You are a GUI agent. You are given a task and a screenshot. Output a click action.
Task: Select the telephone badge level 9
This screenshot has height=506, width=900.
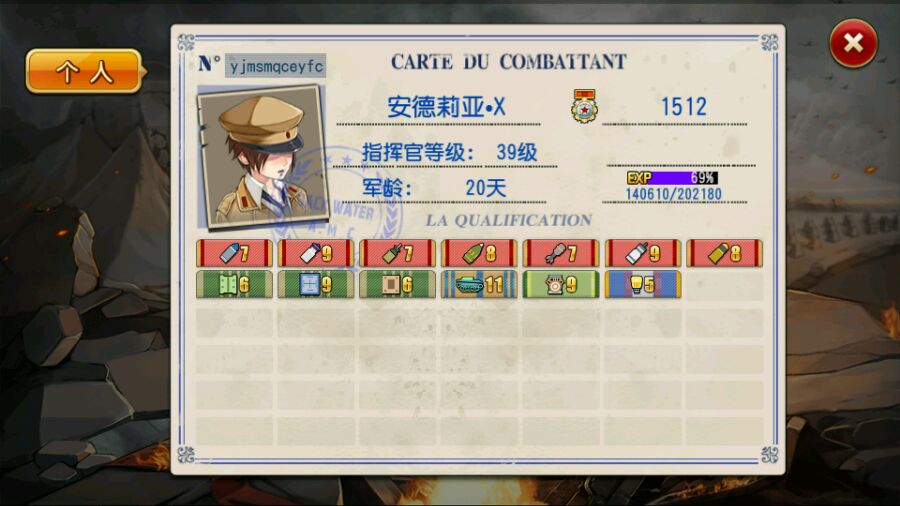pos(561,285)
